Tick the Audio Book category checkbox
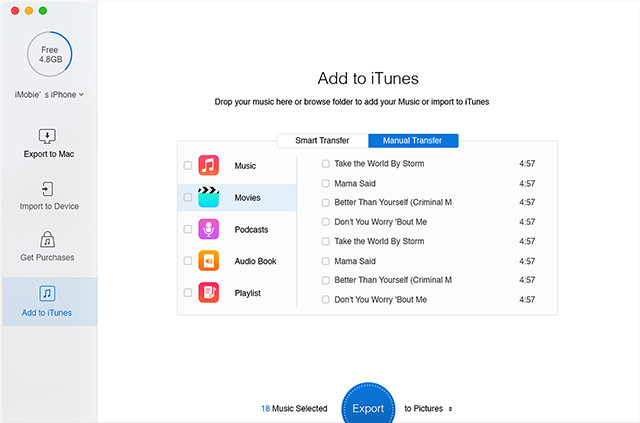 tap(188, 260)
